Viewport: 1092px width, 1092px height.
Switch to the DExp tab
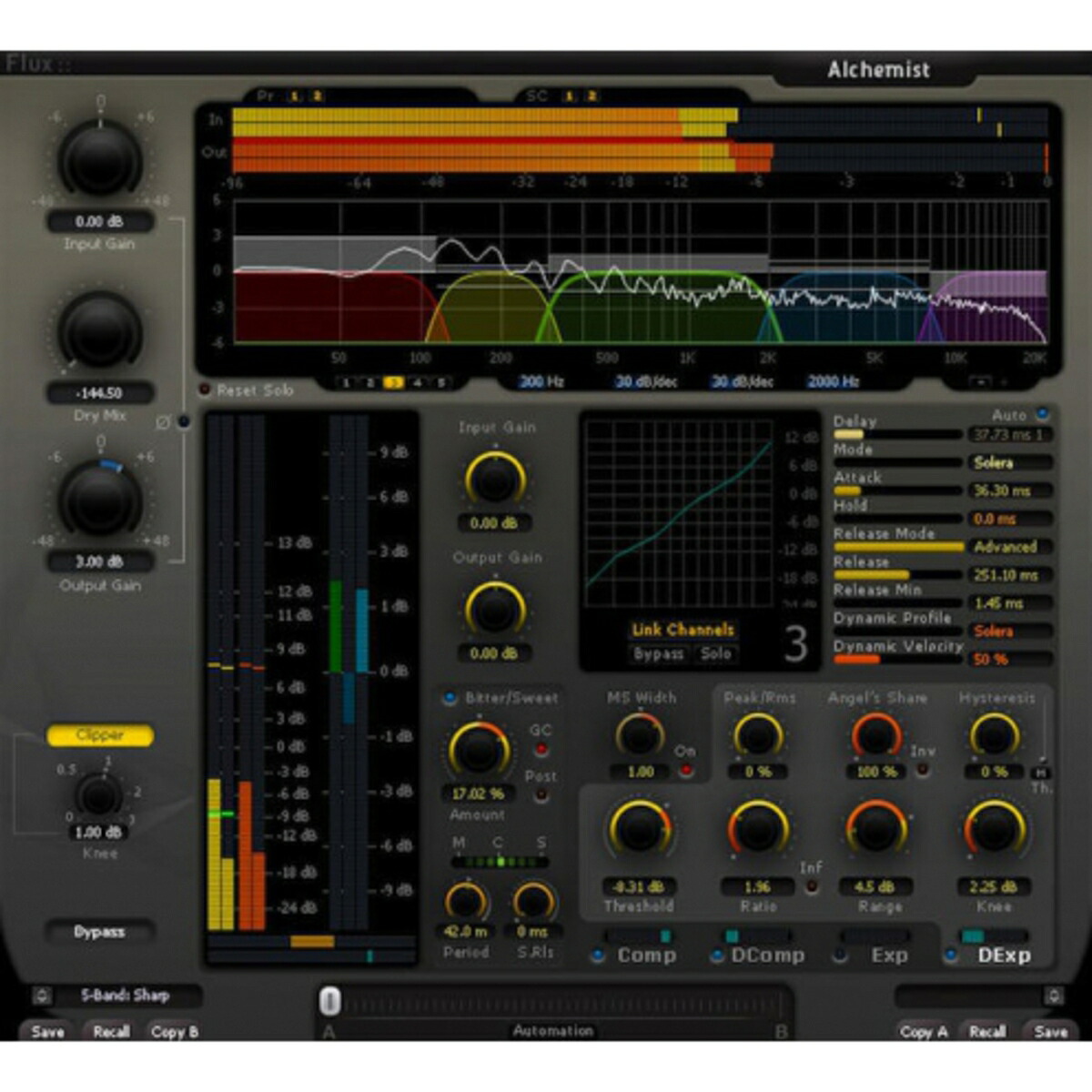tap(1003, 955)
